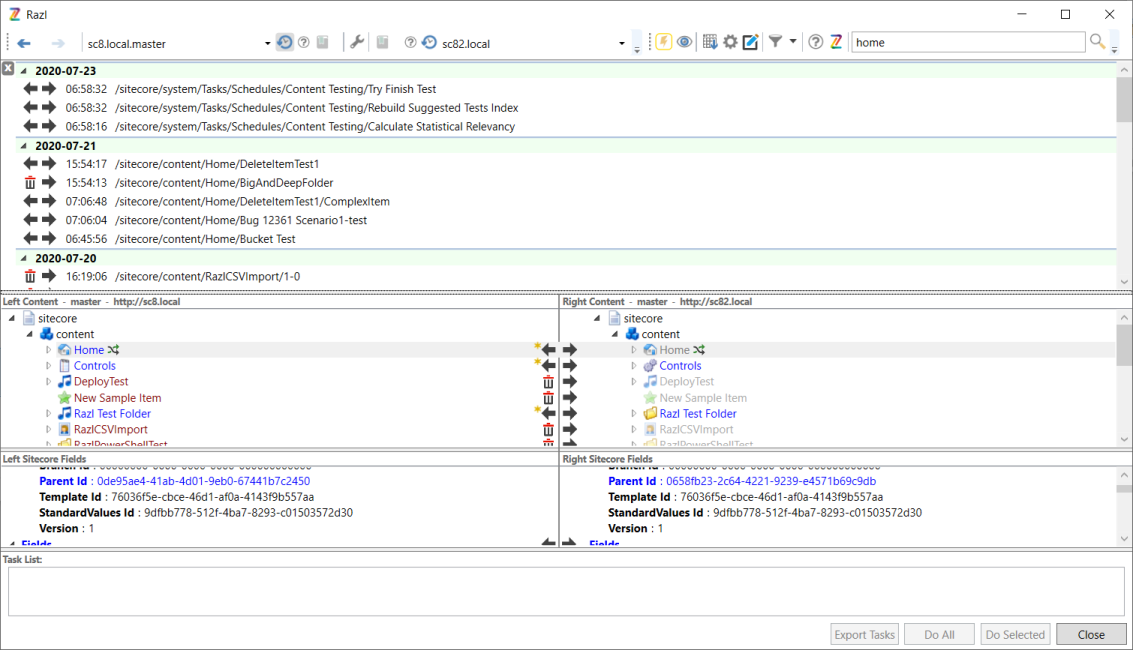
Task: Click the Do All button
Action: (x=939, y=634)
